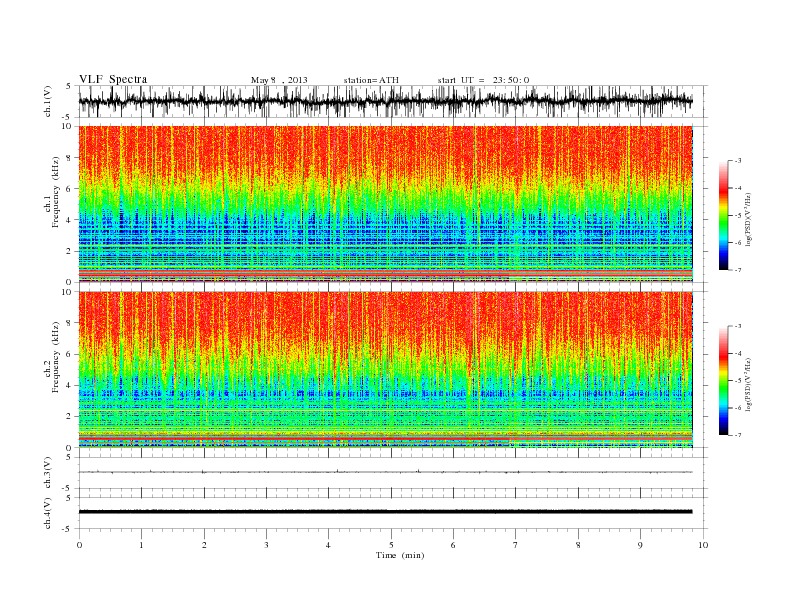
Task: Click the -7 tick on ch.1 color bar
Action: coord(737,270)
